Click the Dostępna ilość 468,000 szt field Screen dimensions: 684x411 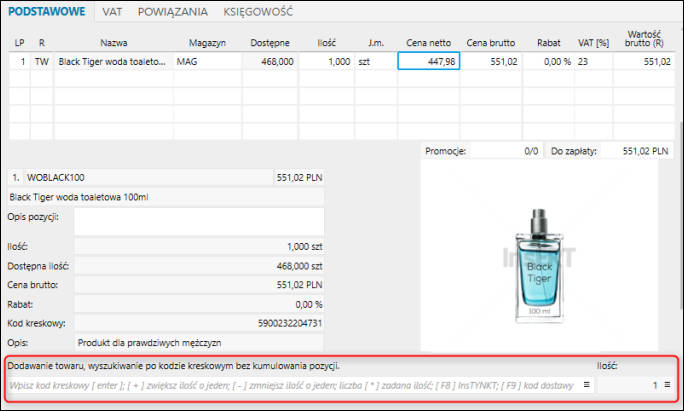click(199, 266)
